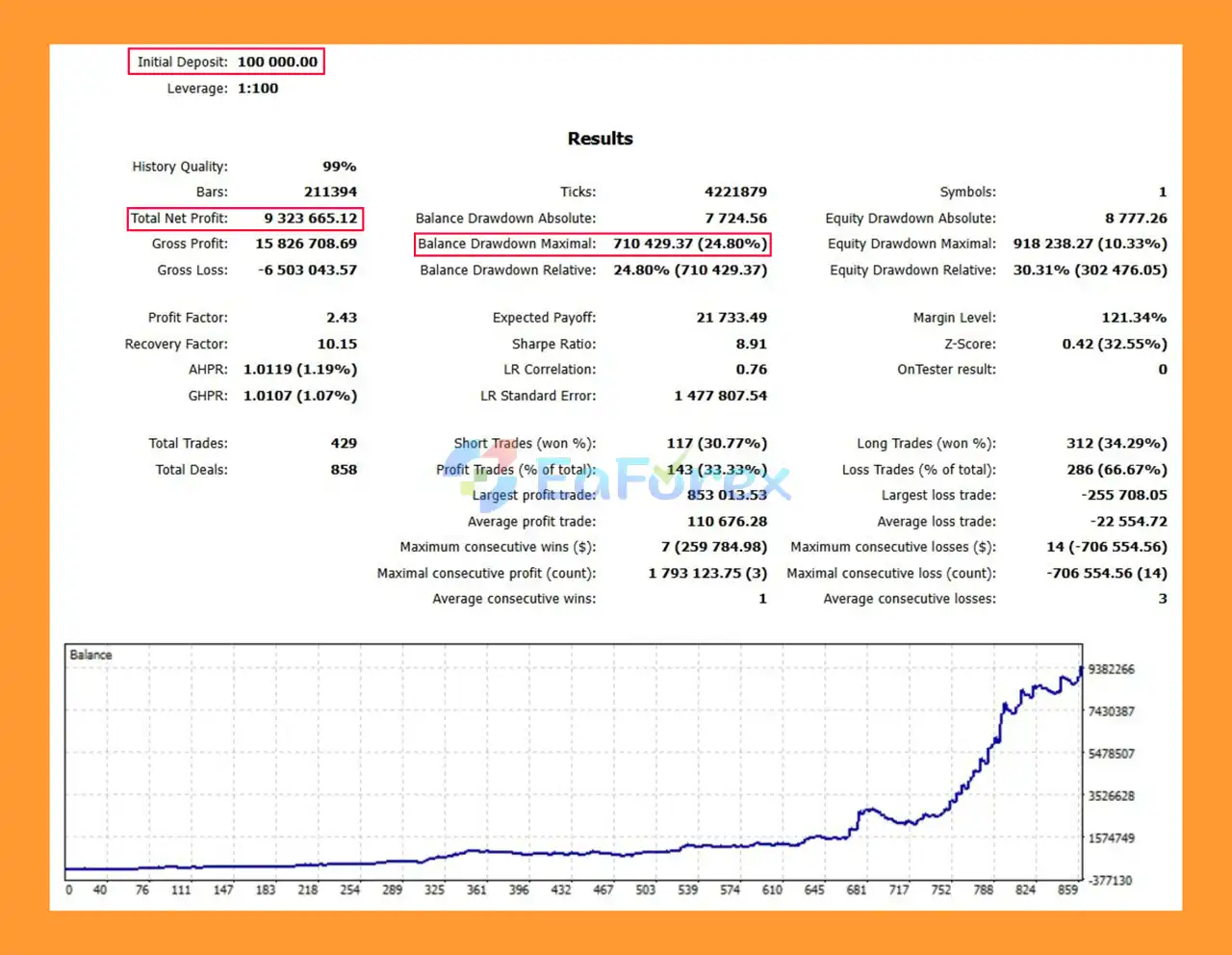Click the Leverage 1:100 value
Image resolution: width=1232 pixels, height=955 pixels.
tap(258, 89)
